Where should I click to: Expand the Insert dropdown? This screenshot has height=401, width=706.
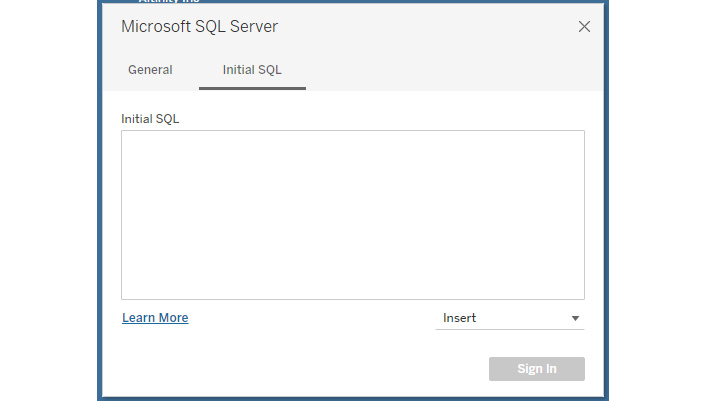point(510,318)
